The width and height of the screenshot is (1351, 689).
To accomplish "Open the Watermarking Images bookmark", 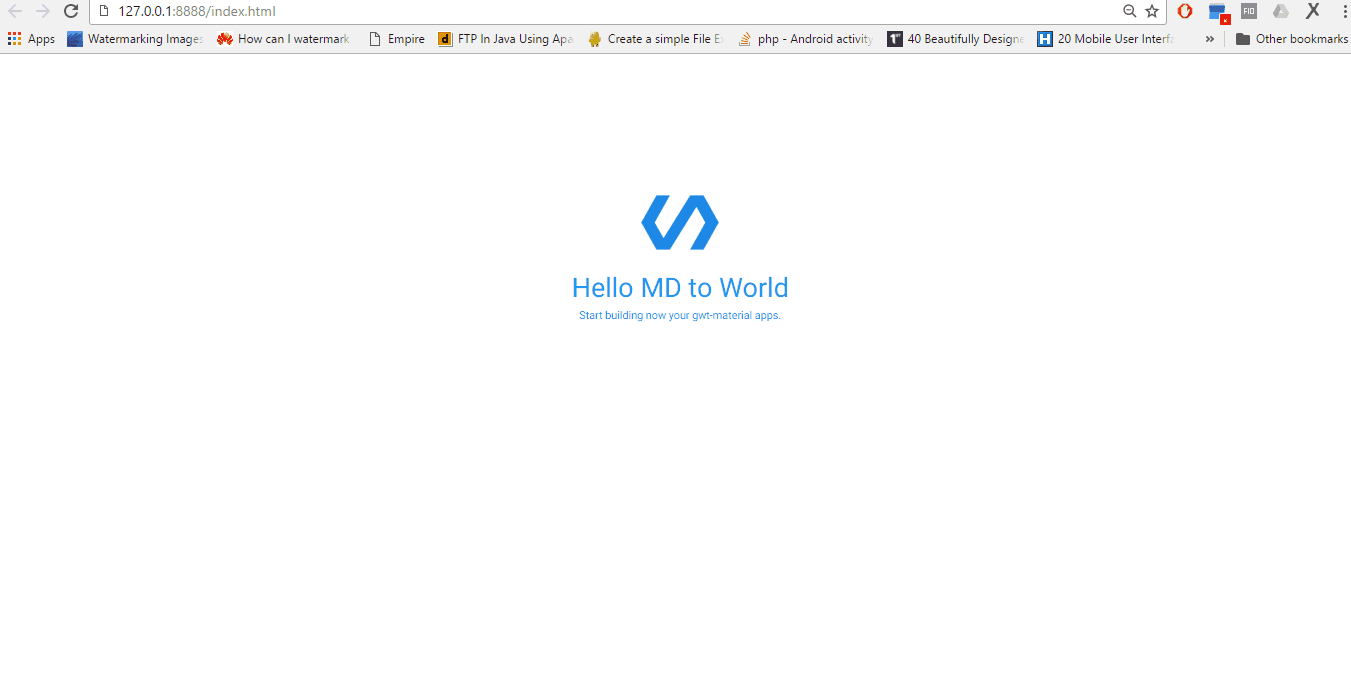I will click(x=135, y=39).
